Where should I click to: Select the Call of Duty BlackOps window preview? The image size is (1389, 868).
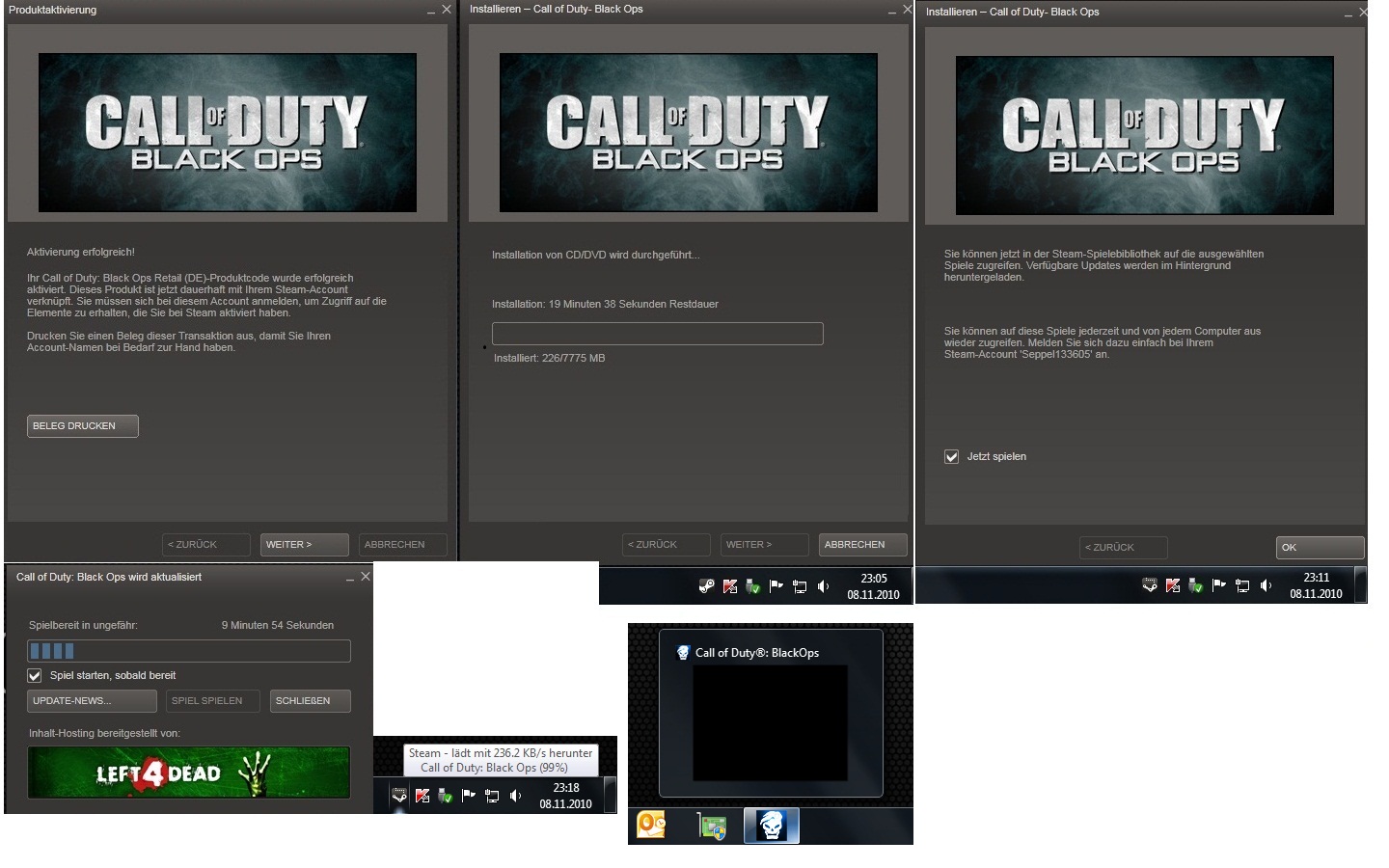[771, 714]
